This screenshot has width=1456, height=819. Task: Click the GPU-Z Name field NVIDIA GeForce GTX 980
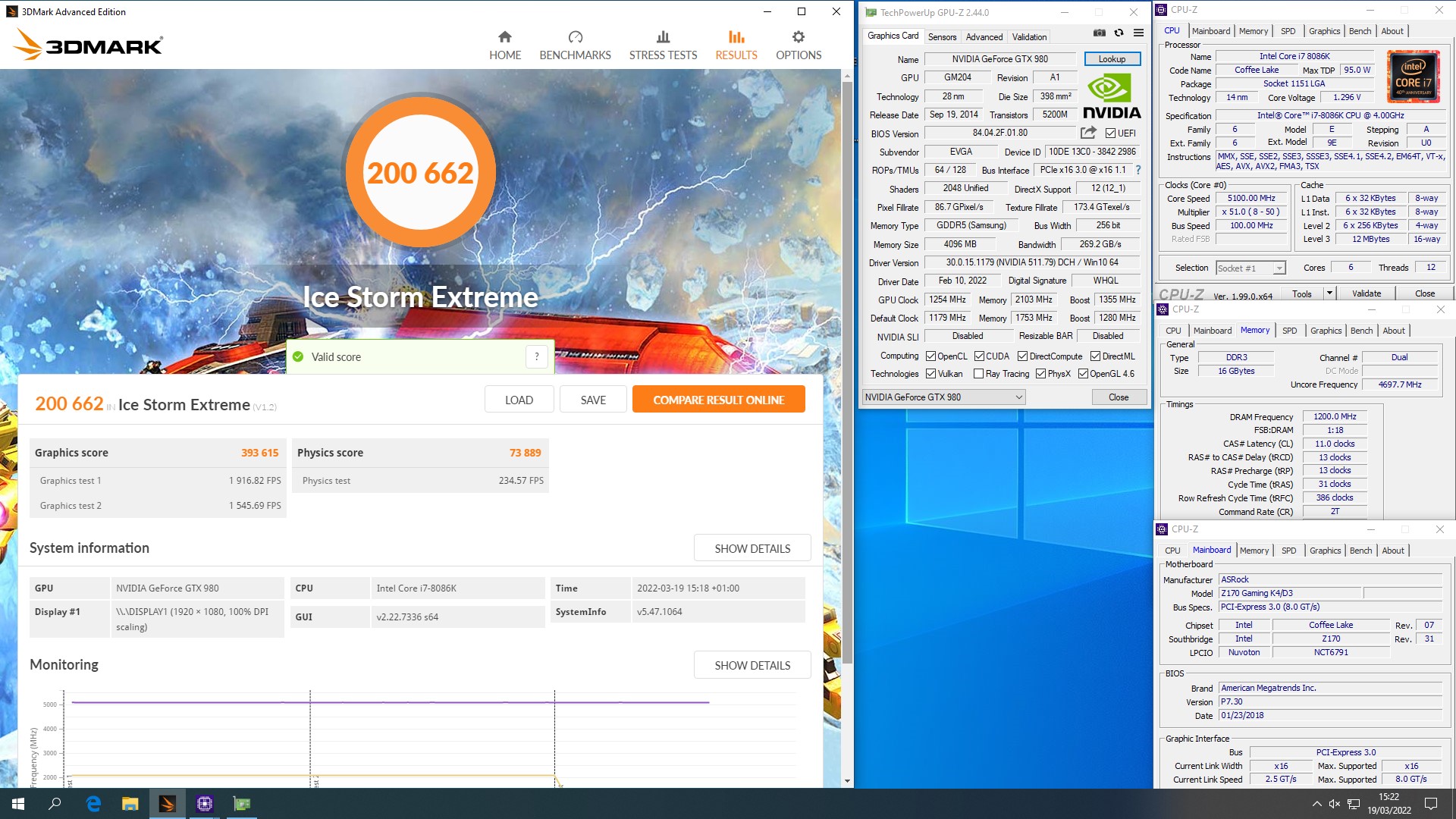(999, 59)
